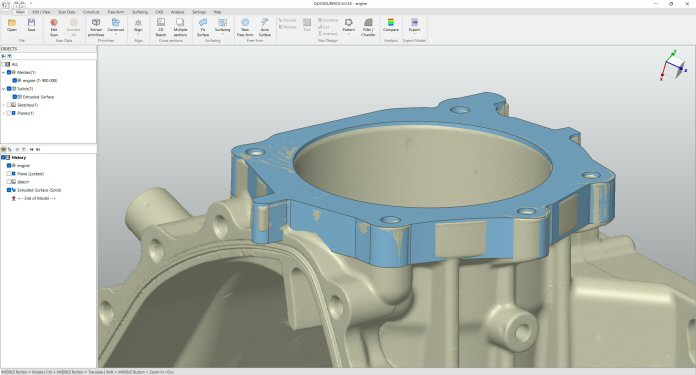Select the Multiple sections tool
Image resolution: width=696 pixels, height=375 pixels.
click(x=180, y=27)
